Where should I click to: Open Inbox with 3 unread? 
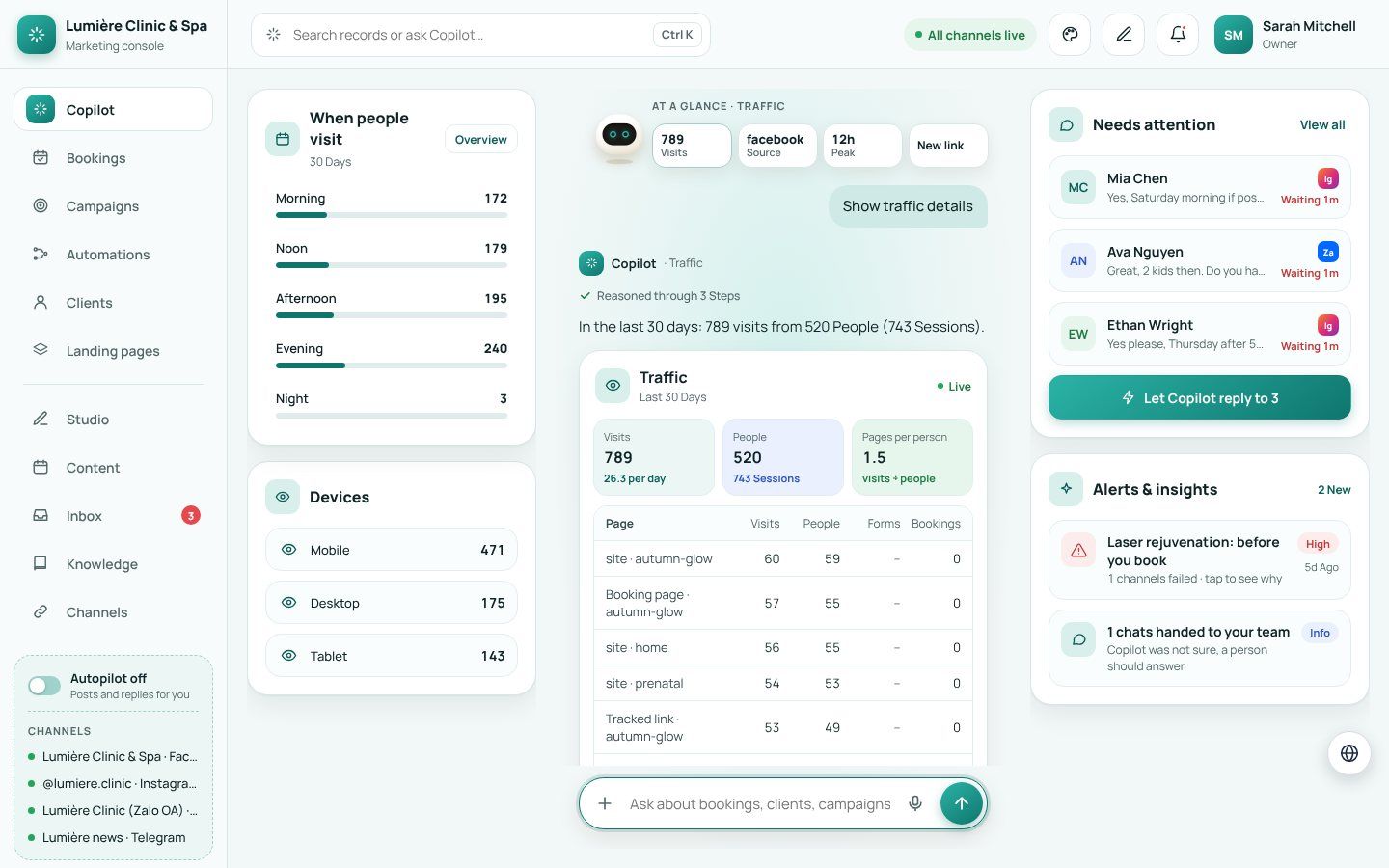pyautogui.click(x=113, y=516)
